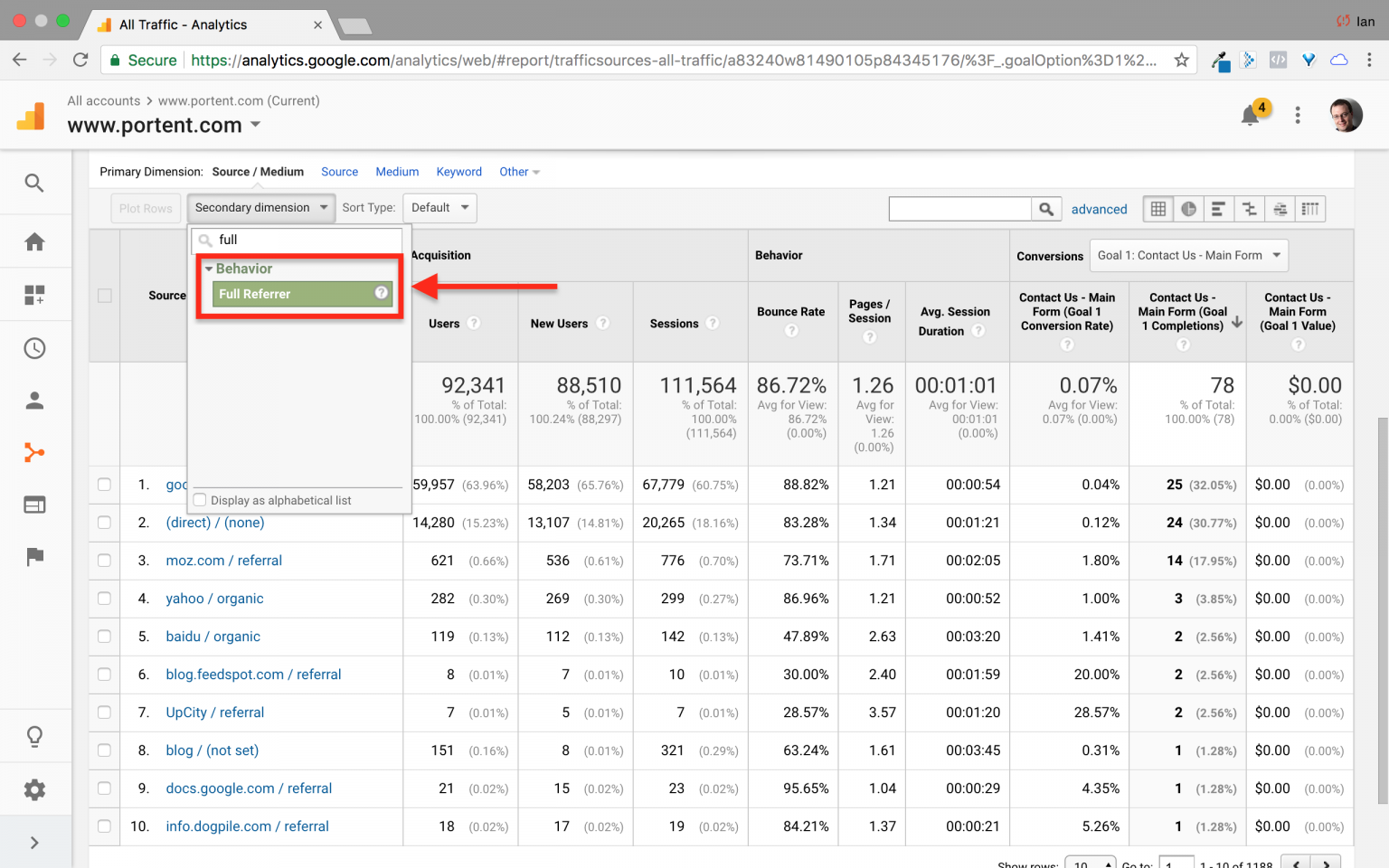Open Secondary dimension dropdown
The image size is (1389, 868).
(261, 208)
